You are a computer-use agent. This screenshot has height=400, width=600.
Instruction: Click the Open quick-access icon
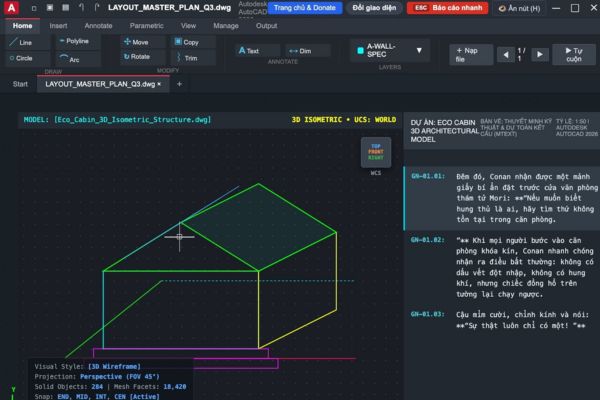(50, 8)
